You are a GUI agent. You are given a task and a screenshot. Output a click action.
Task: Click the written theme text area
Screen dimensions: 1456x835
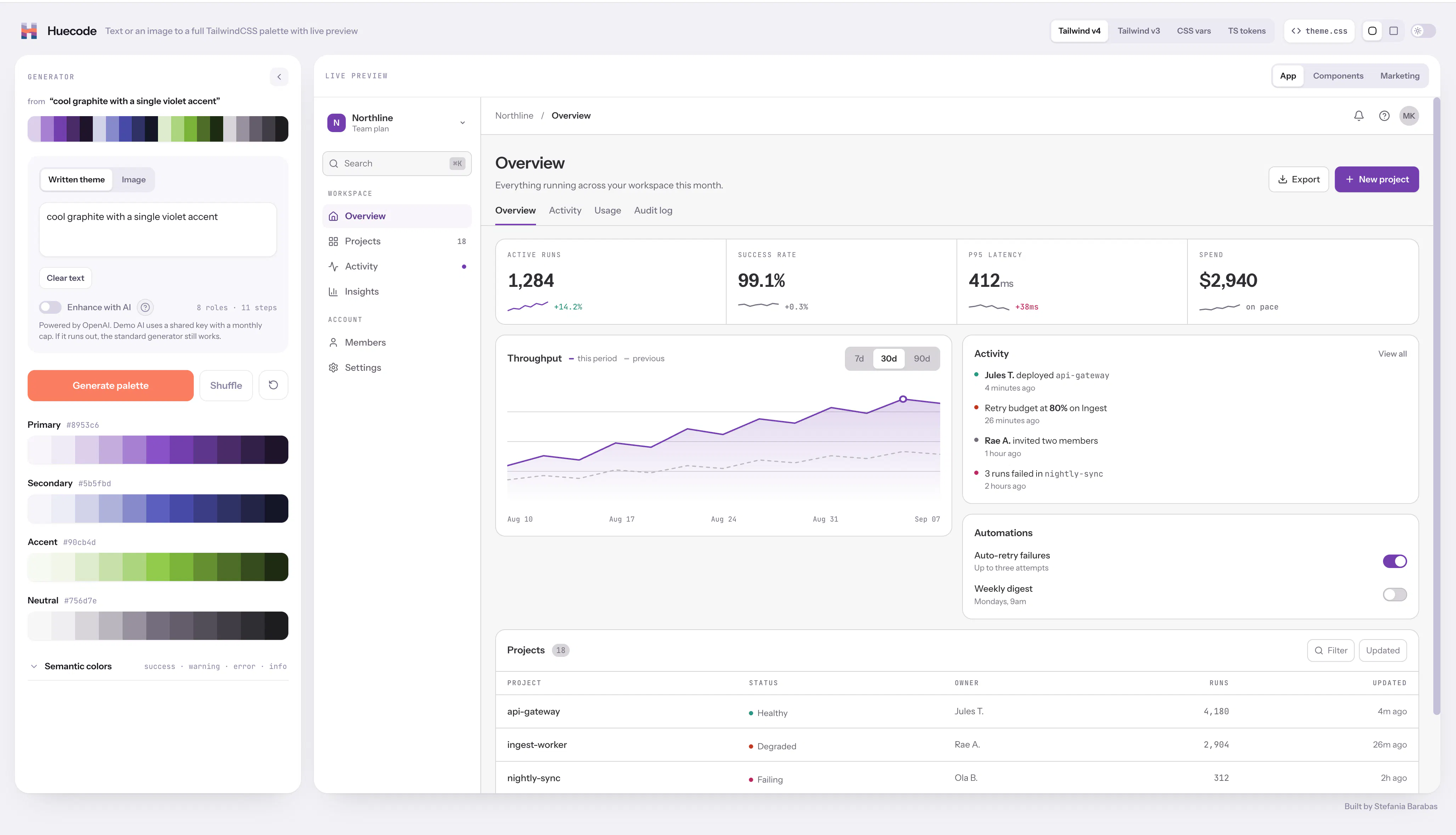pyautogui.click(x=158, y=229)
